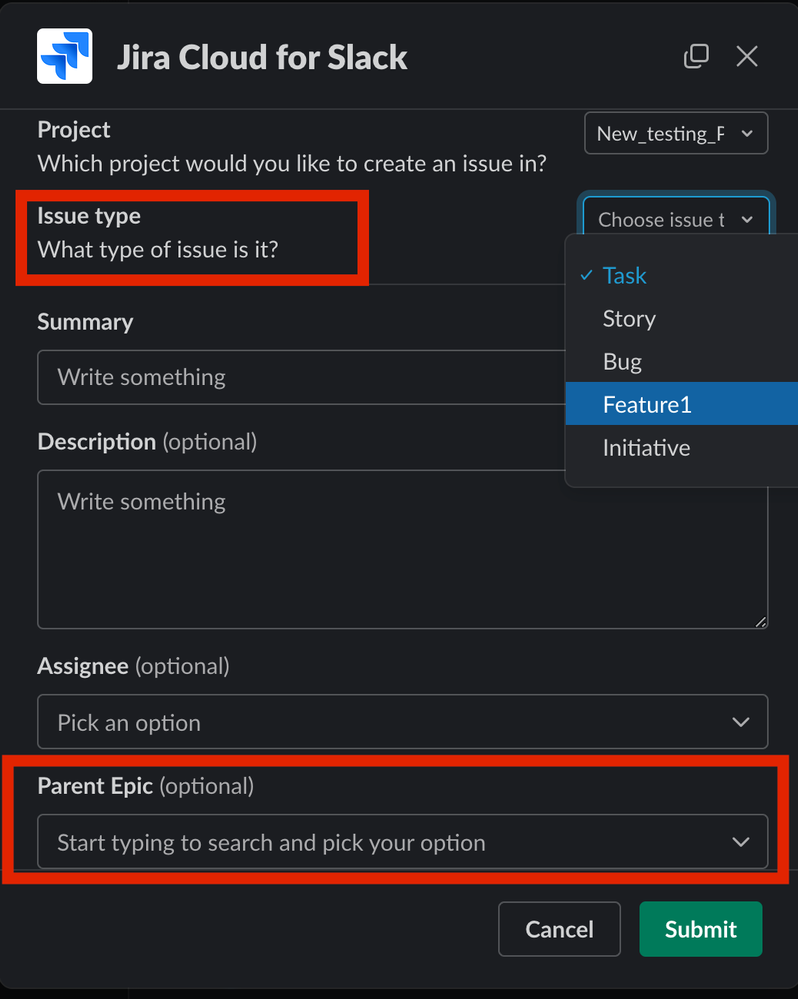The height and width of the screenshot is (999, 798).
Task: Select the highlighted Feature1 option
Action: click(x=647, y=405)
